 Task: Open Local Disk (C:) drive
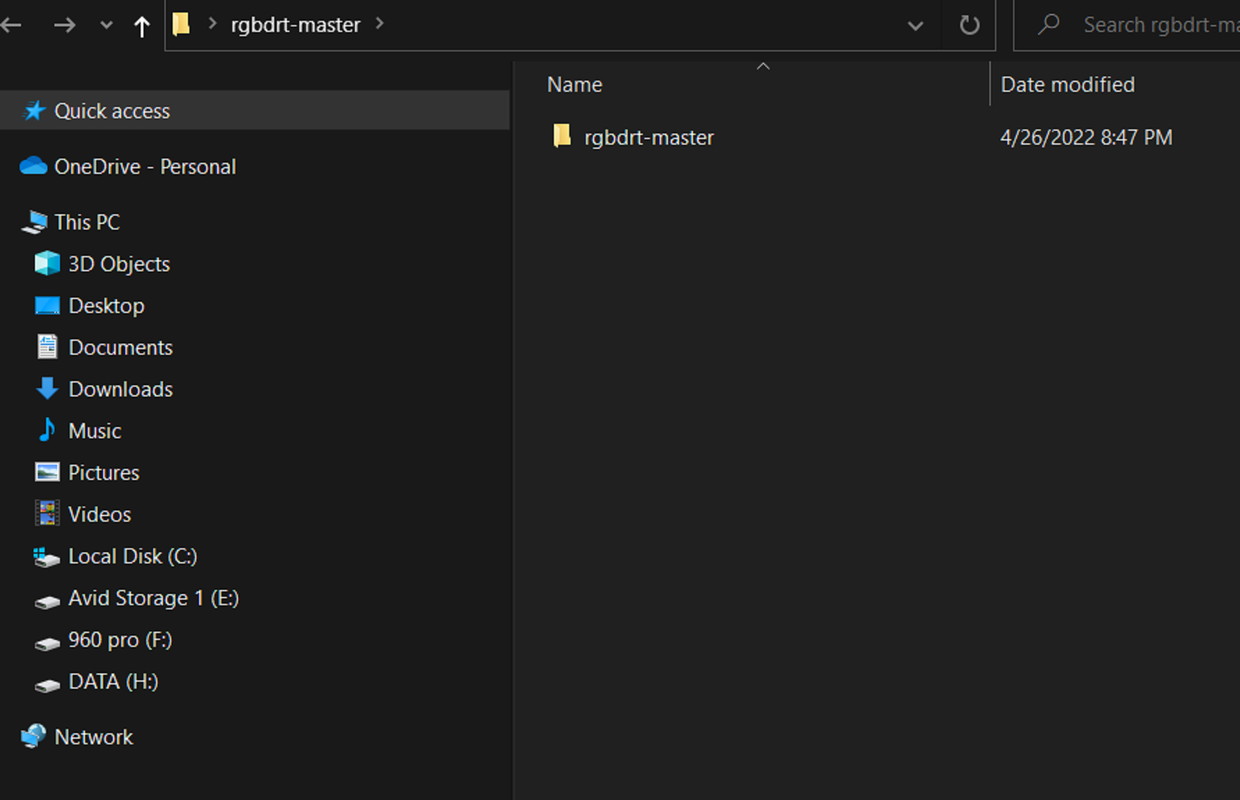click(115, 556)
